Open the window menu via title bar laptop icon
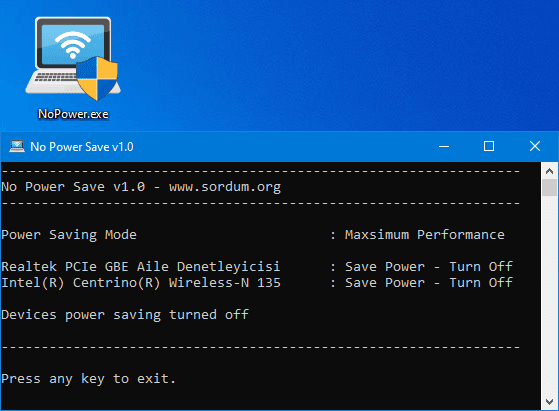Screen dimensions: 559x411 click(x=17, y=147)
